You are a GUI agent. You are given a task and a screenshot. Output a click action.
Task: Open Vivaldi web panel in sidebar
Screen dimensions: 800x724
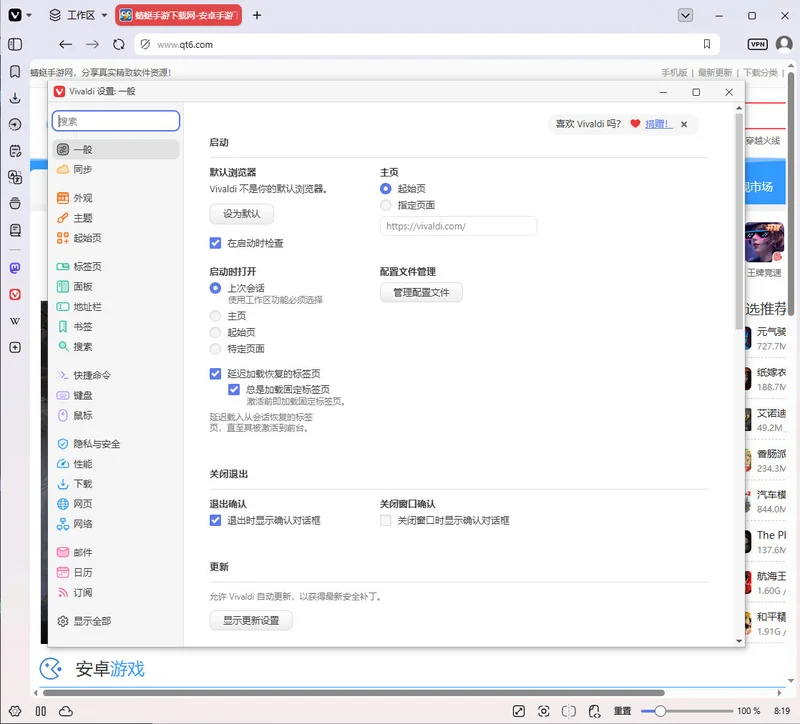(15, 294)
